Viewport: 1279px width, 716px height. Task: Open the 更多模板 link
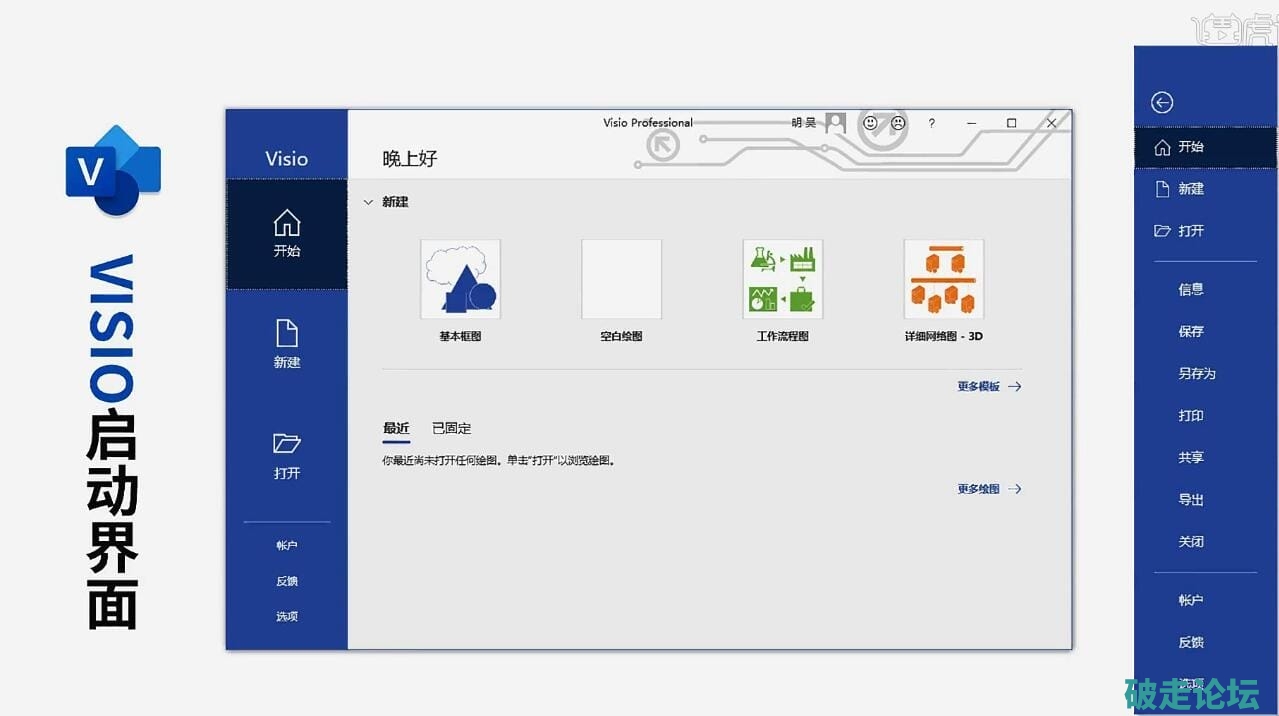[989, 386]
